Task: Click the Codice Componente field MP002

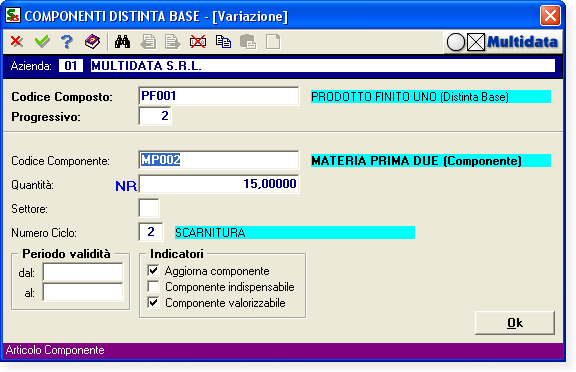Action: coord(219,160)
